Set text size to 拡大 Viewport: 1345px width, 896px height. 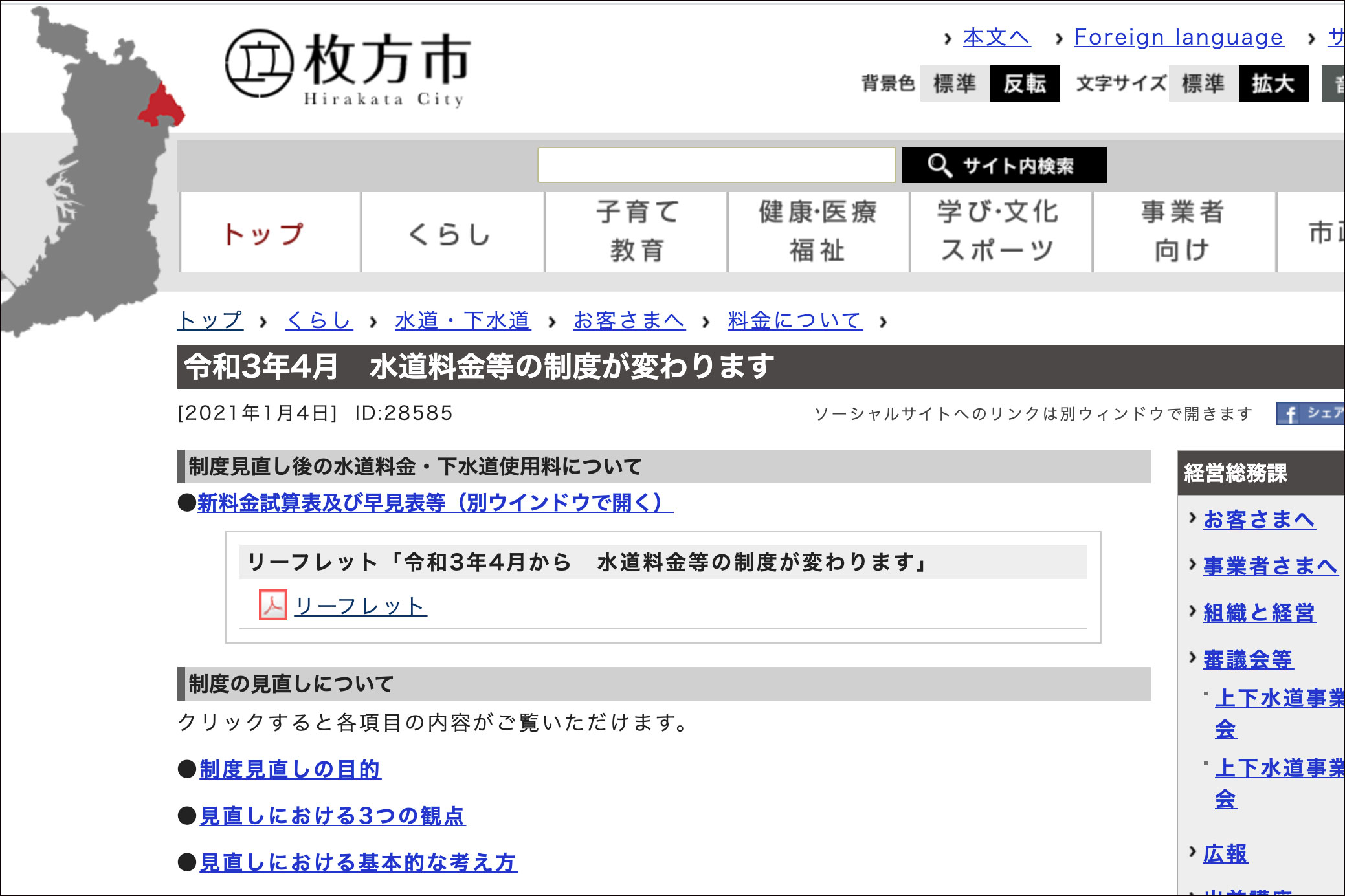click(1273, 83)
